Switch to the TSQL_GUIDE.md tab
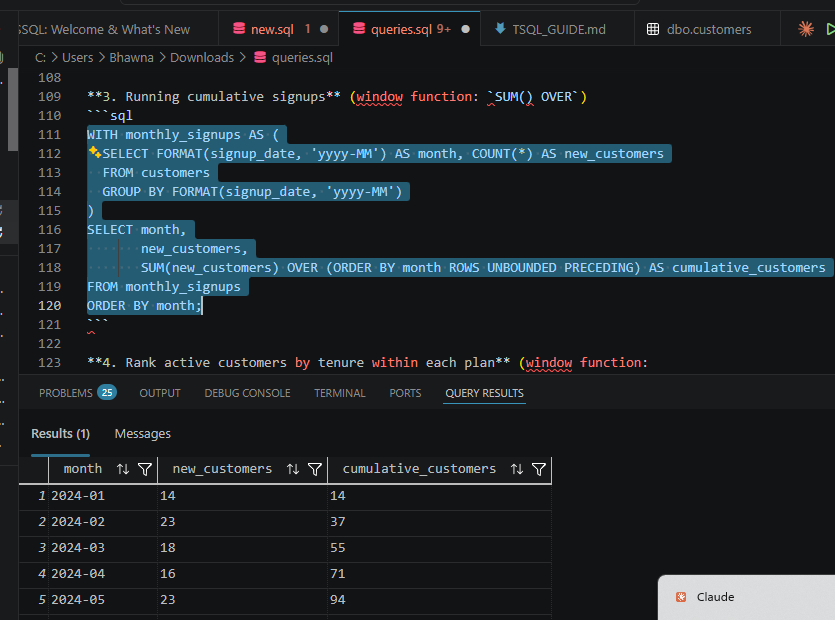The height and width of the screenshot is (620, 835). point(558,29)
